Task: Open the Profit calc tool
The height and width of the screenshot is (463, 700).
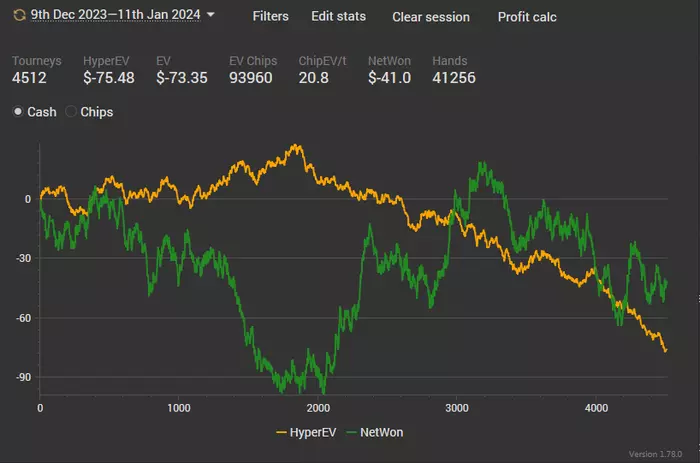Action: pos(527,17)
